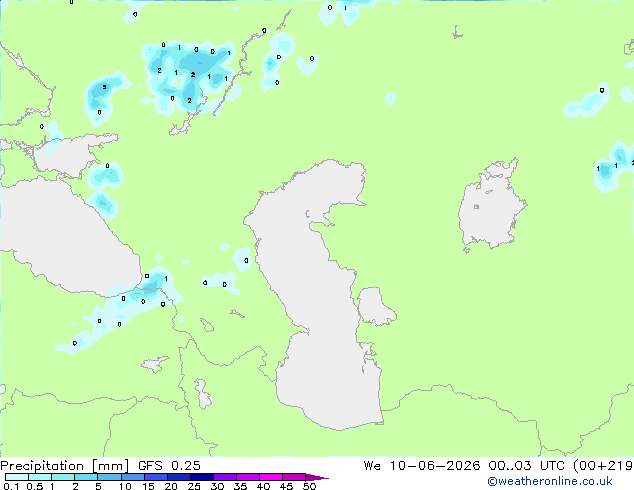Select the legend swatch between 5 and 10

[109, 477]
